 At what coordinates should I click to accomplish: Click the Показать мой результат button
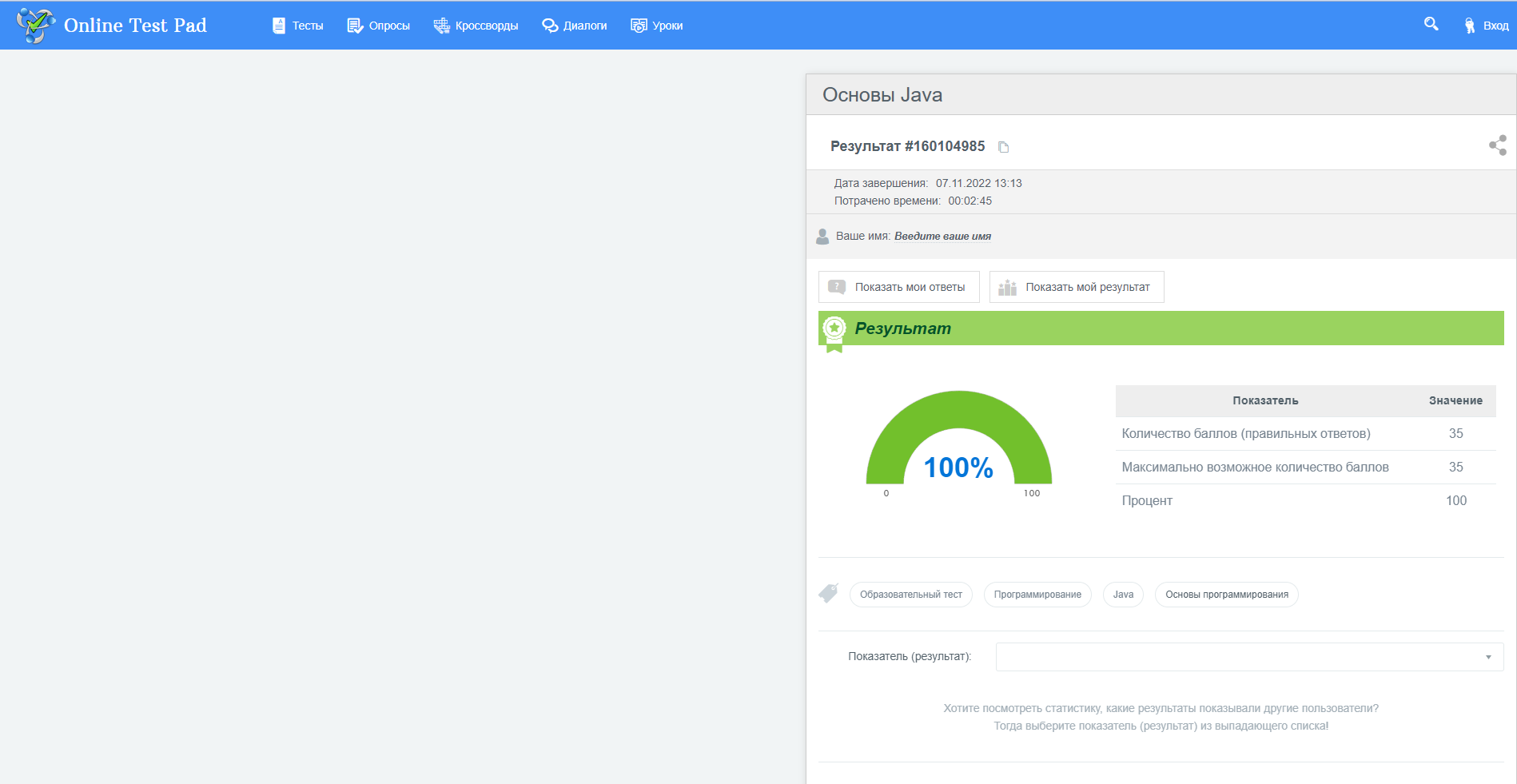pos(1077,287)
